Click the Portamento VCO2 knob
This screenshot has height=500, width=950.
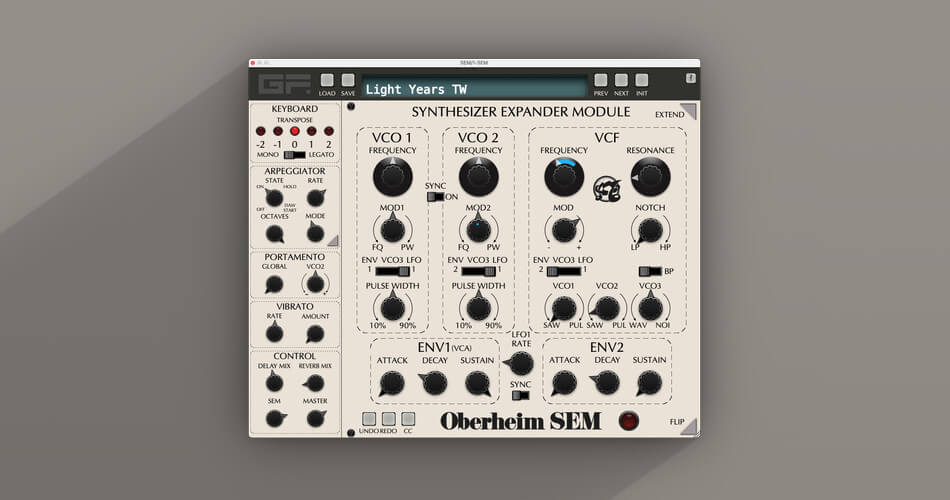[x=315, y=283]
